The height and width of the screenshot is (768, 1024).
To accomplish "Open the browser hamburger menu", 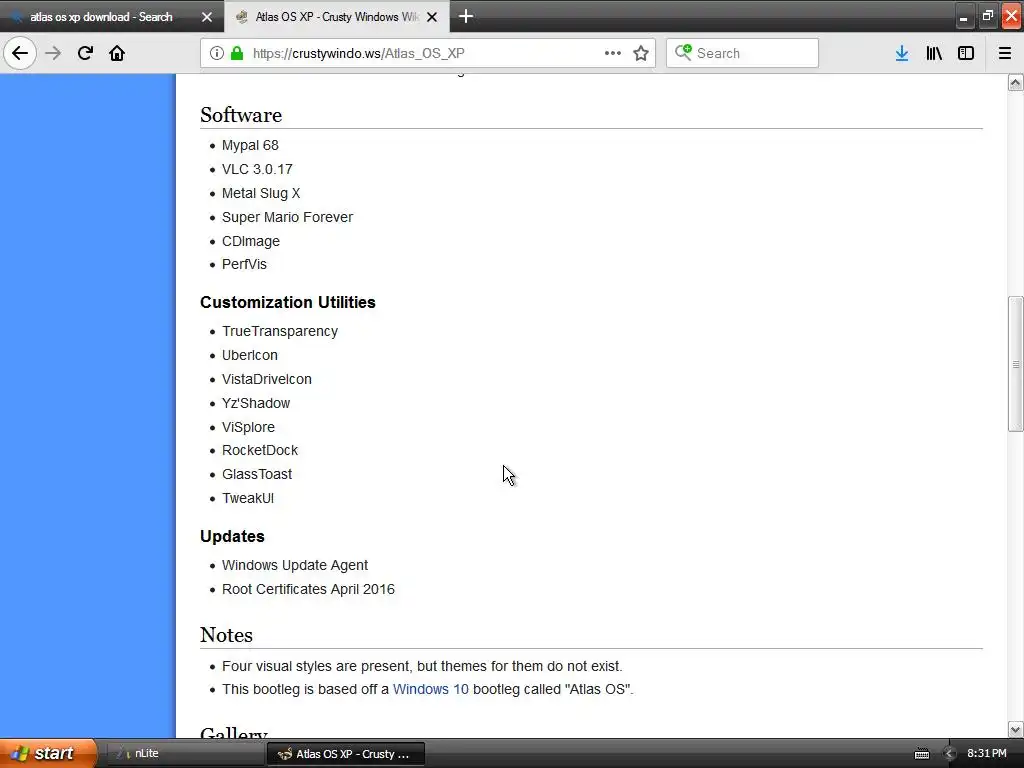I will point(1005,53).
